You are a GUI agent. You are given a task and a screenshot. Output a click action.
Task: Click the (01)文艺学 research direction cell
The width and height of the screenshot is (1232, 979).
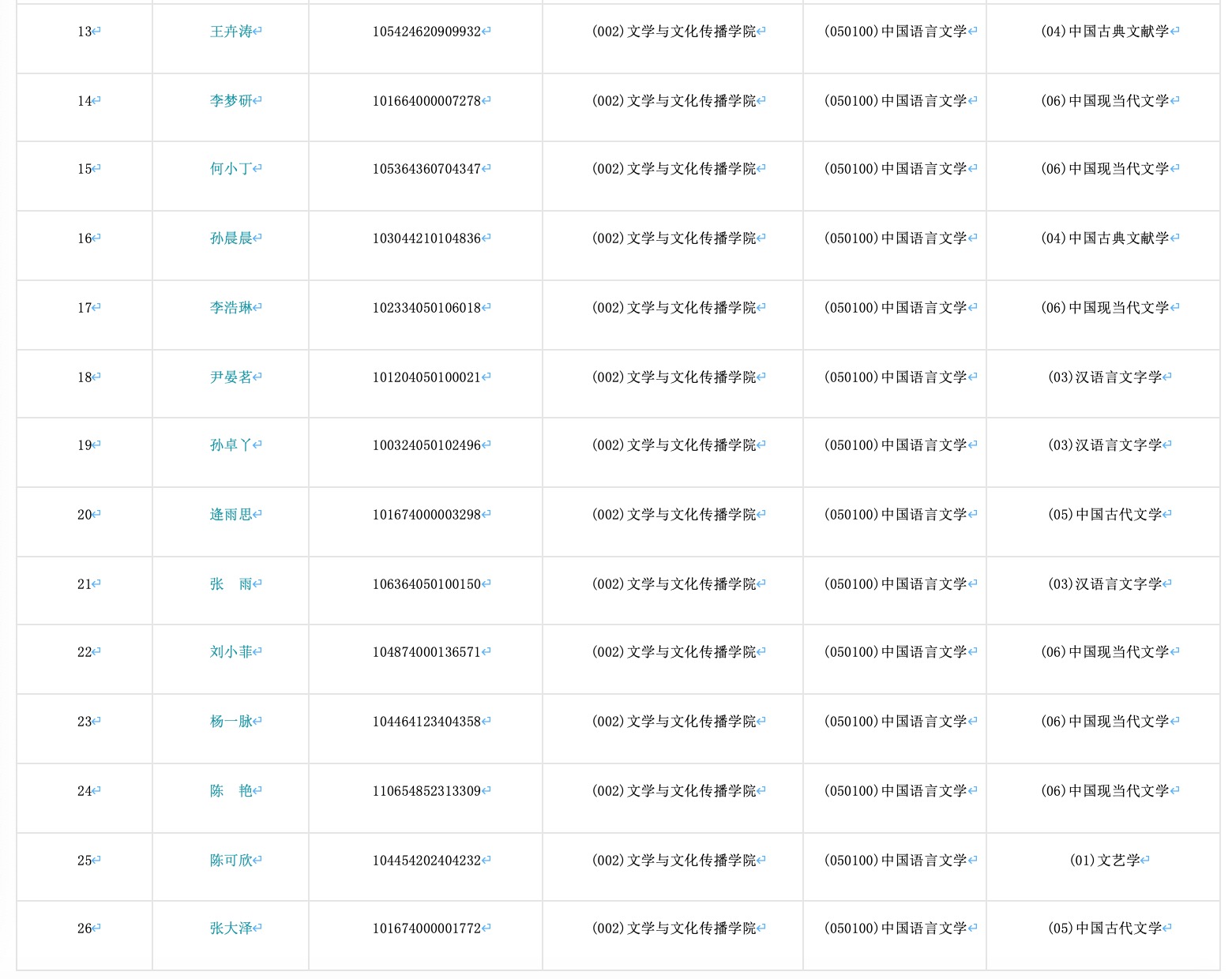(x=1104, y=861)
